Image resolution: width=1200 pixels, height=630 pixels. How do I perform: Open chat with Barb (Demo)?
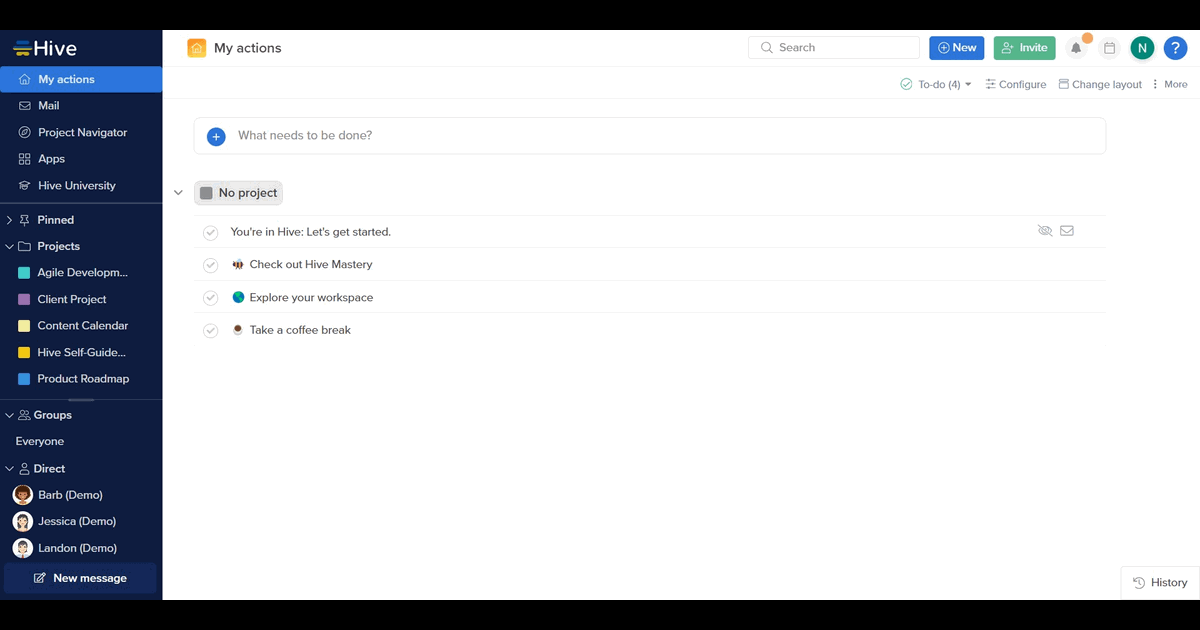click(70, 495)
